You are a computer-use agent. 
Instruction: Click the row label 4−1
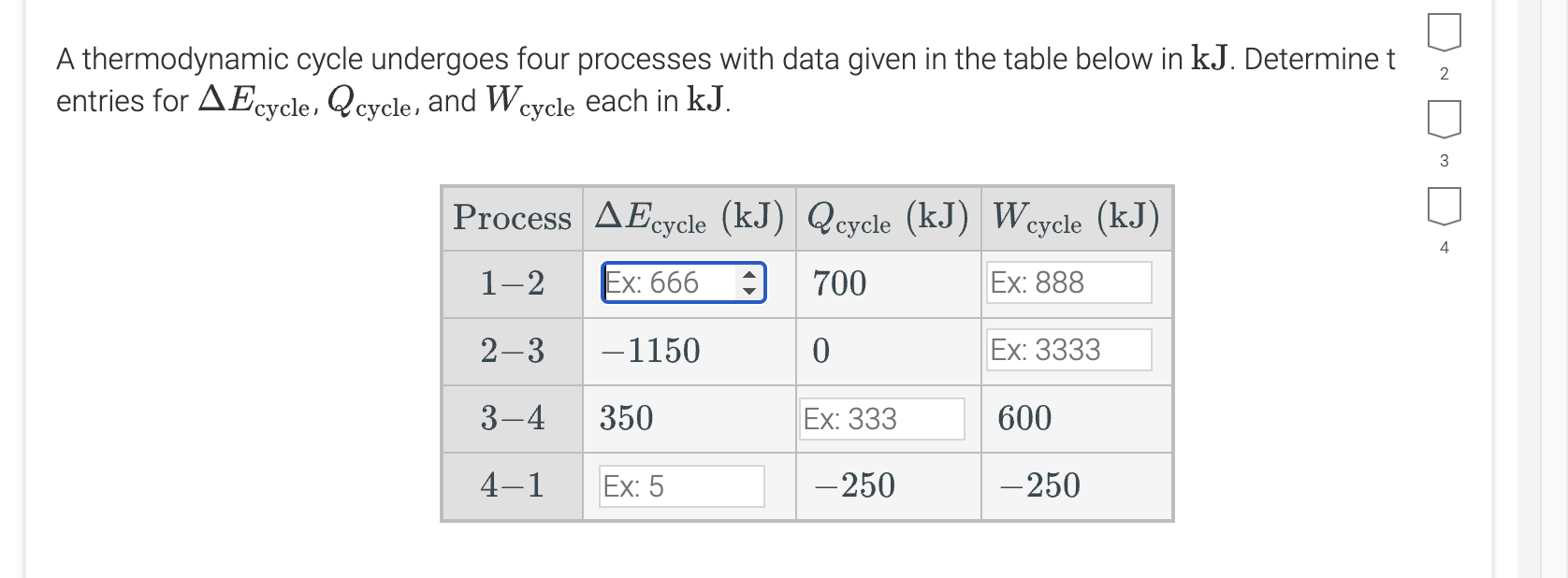512,484
